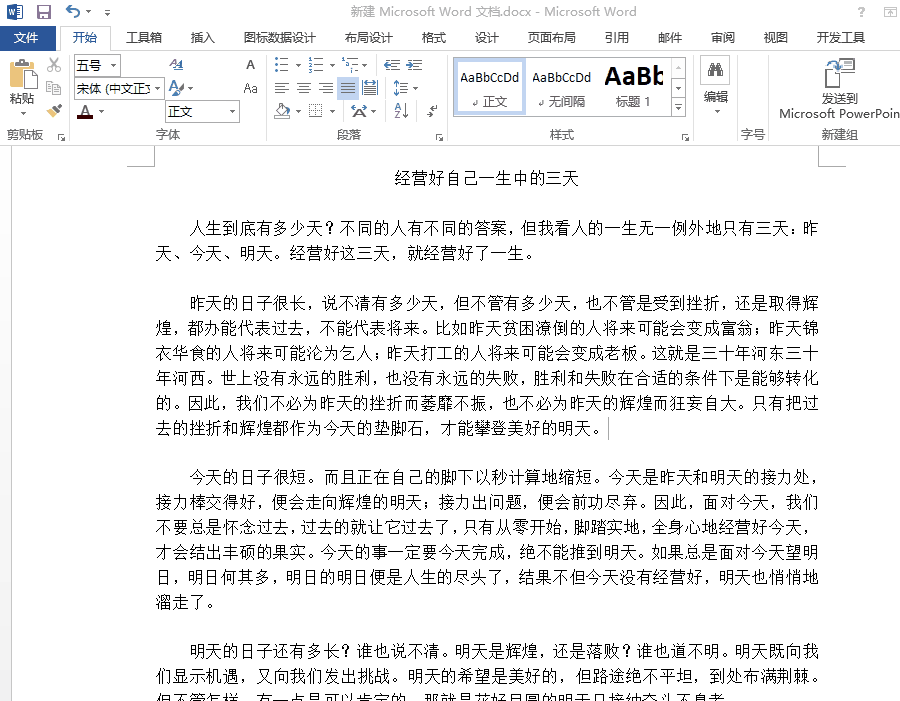Click the shading paint bucket icon

(x=282, y=111)
